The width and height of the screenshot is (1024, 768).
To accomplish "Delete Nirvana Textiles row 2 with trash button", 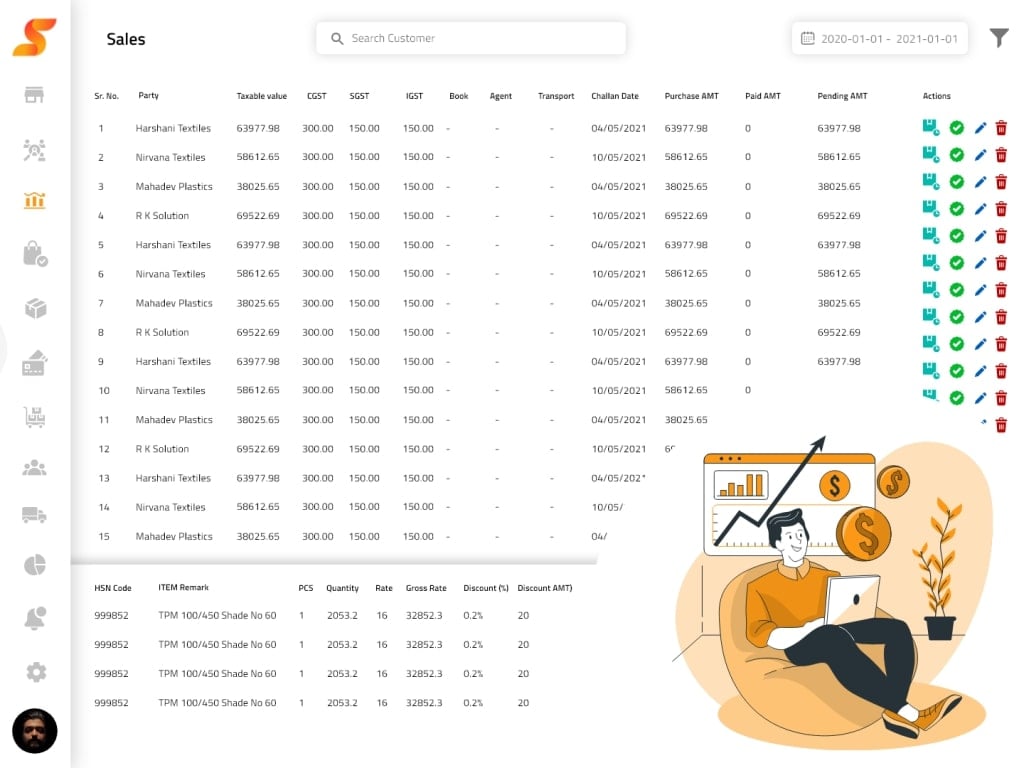I will click(x=1002, y=157).
